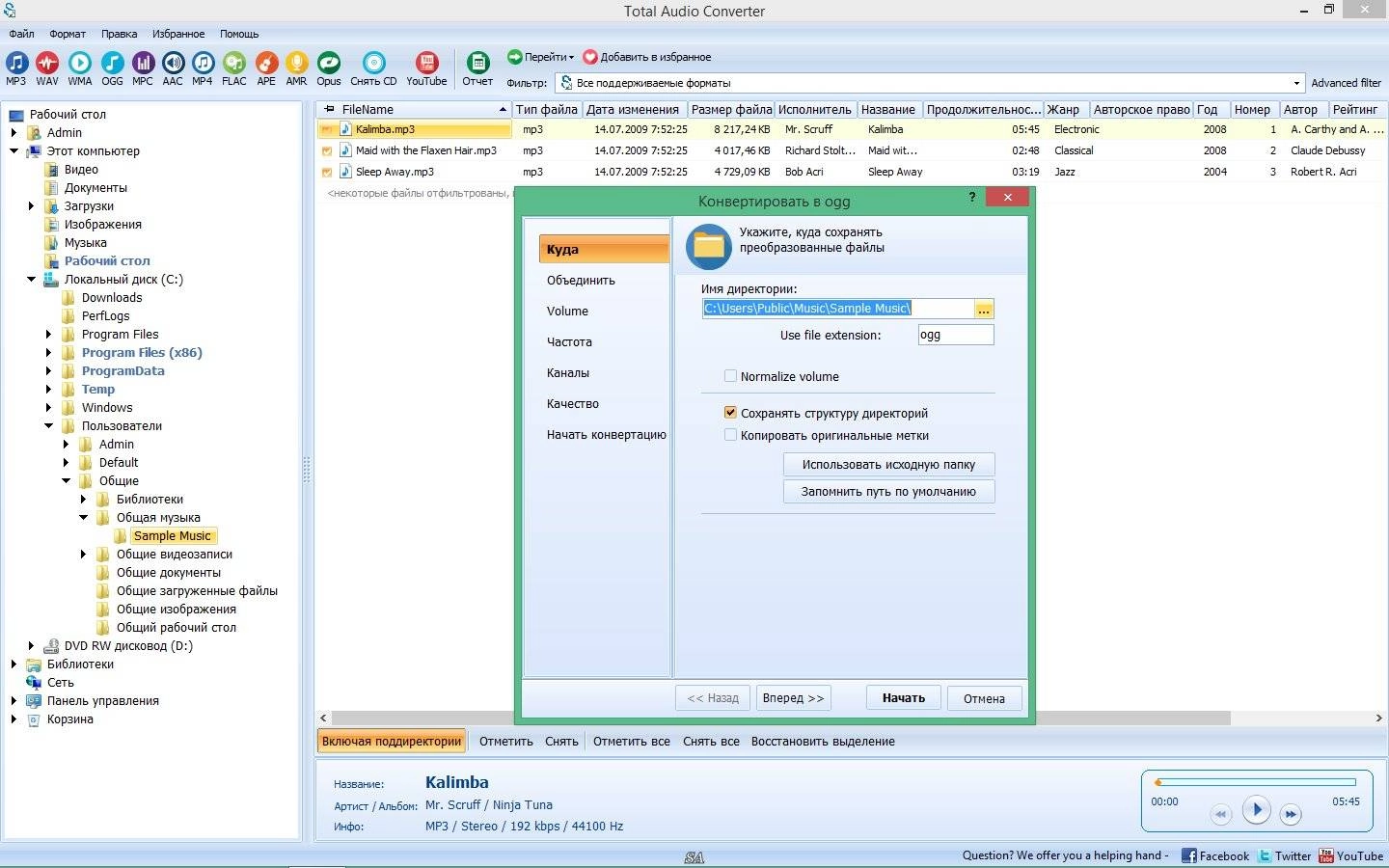Select AMR output format icon

(x=296, y=68)
